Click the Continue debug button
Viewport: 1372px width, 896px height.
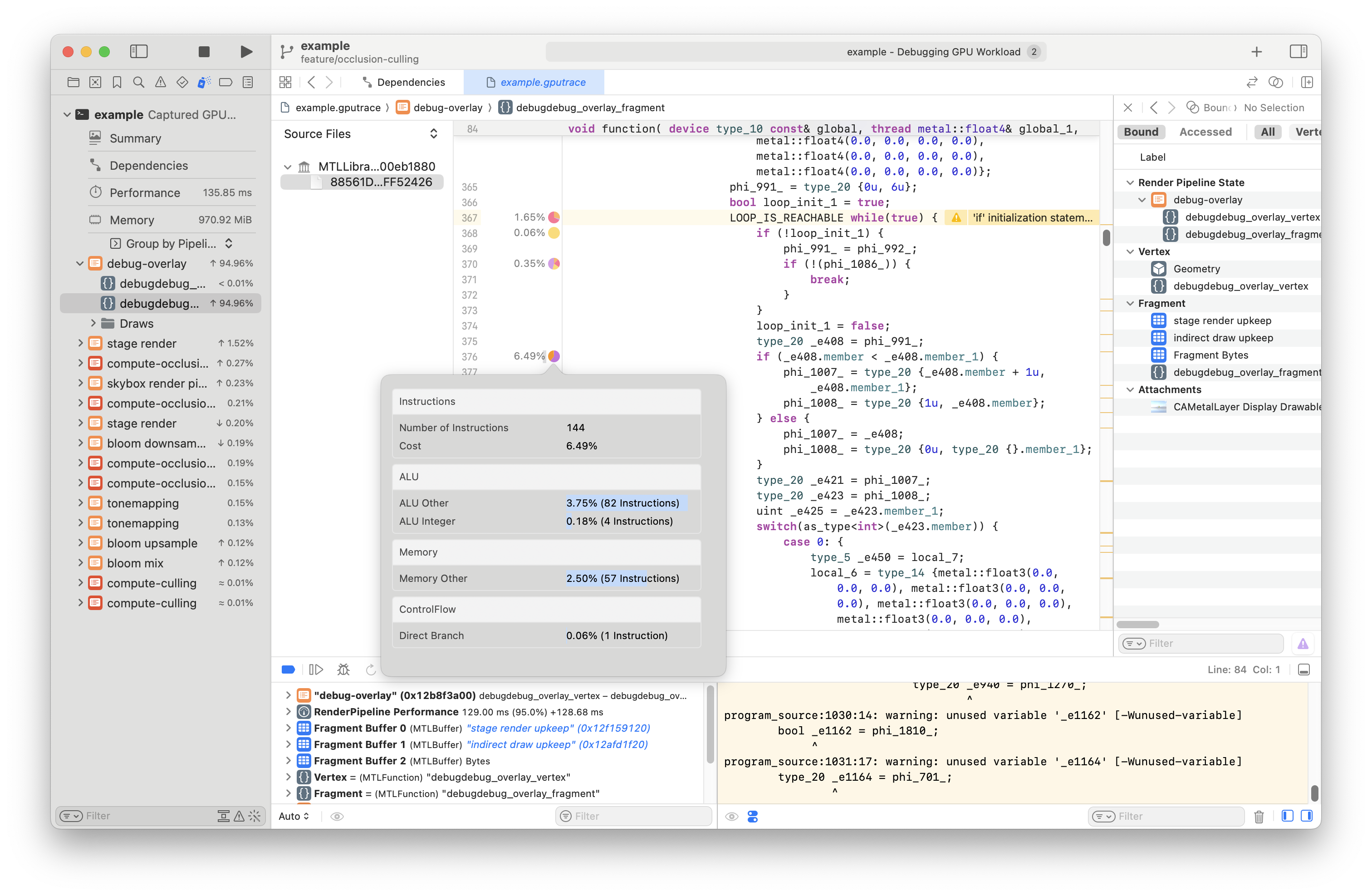[x=316, y=670]
